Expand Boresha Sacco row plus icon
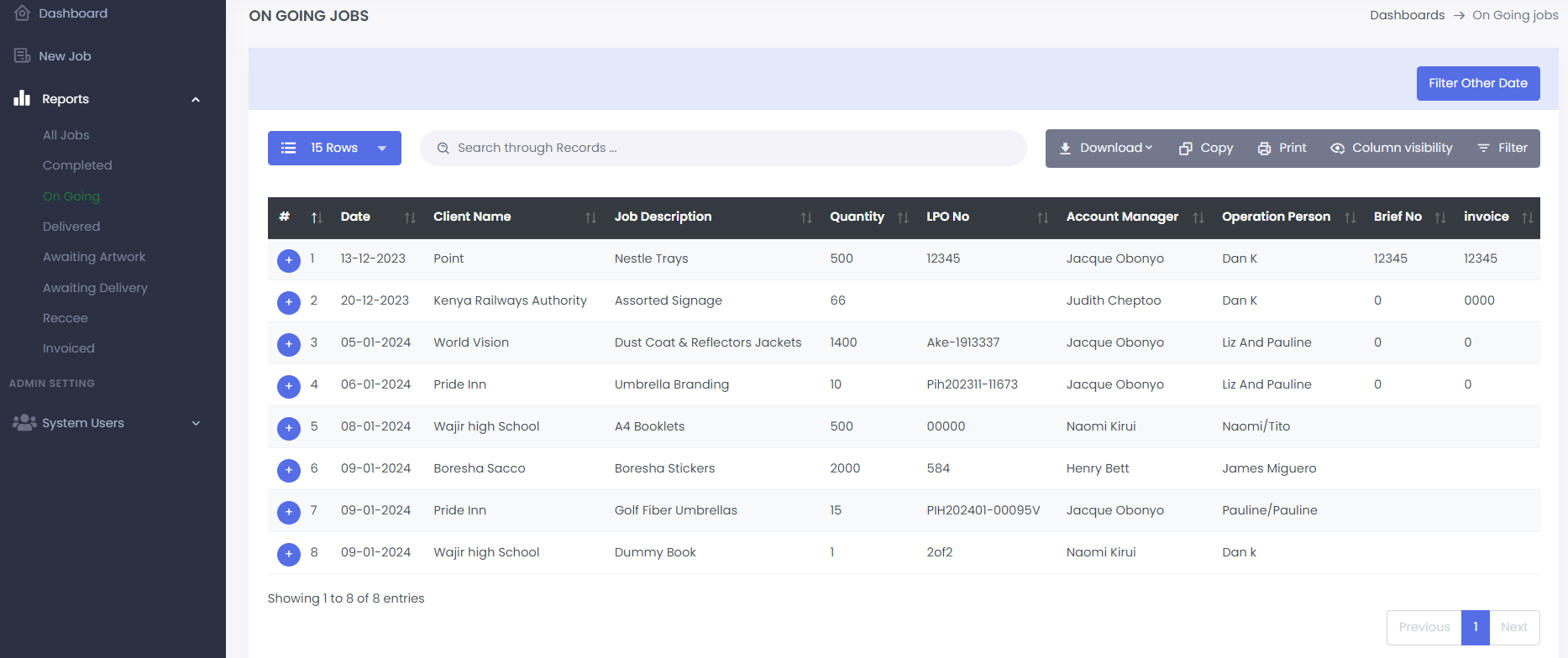Image resolution: width=1568 pixels, height=658 pixels. pyautogui.click(x=289, y=470)
